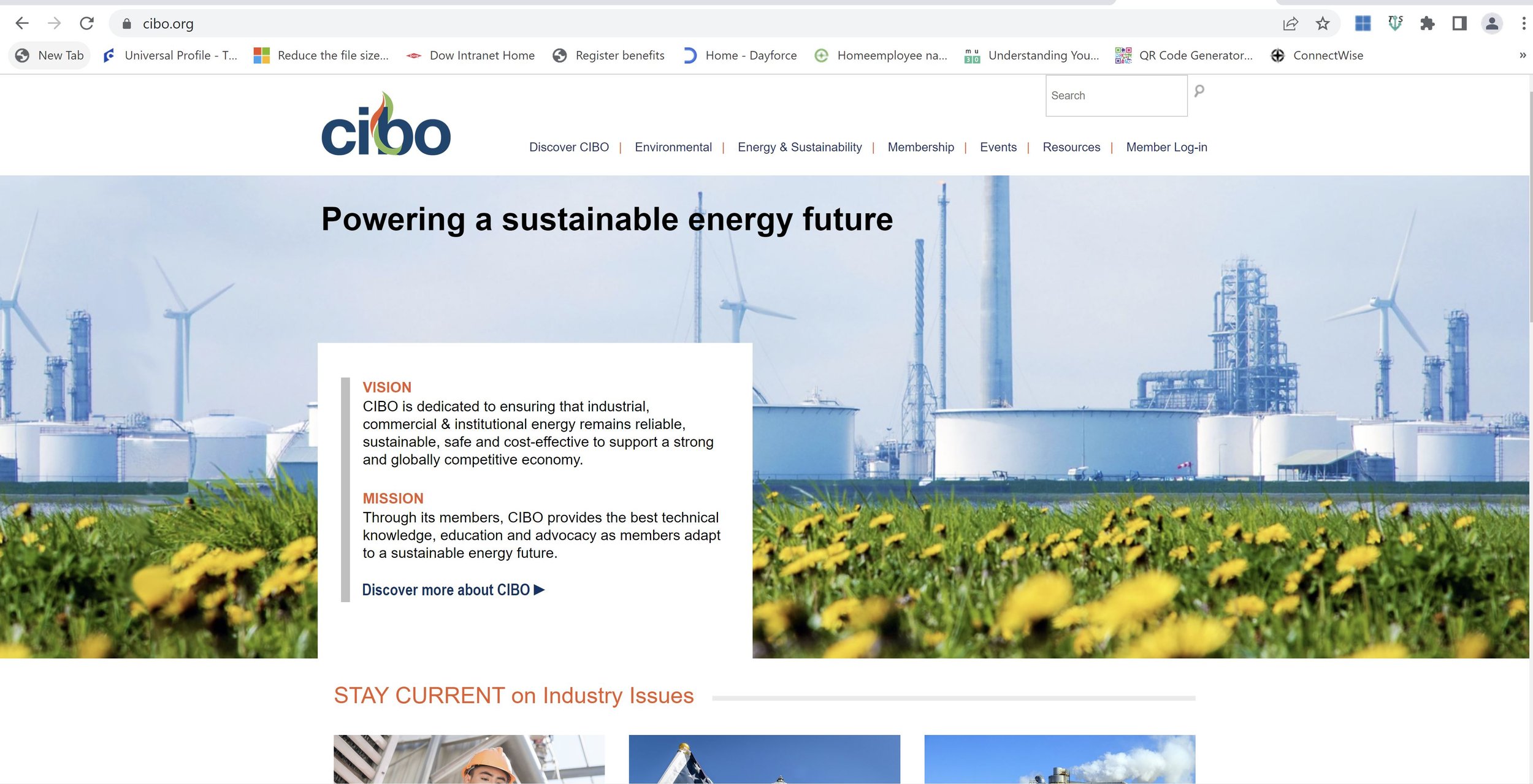Image resolution: width=1533 pixels, height=784 pixels.
Task: Click the CIBO logo
Action: [x=386, y=124]
